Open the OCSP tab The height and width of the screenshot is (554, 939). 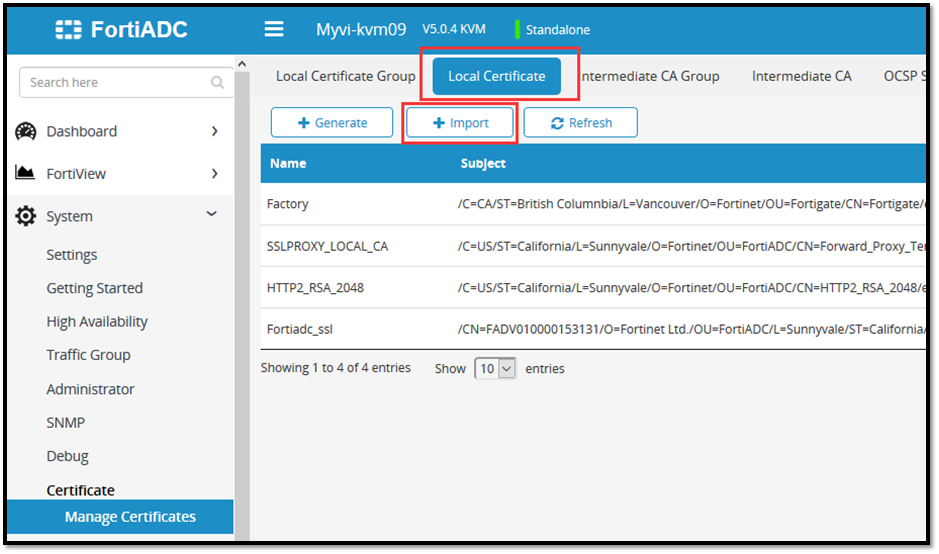coord(904,76)
